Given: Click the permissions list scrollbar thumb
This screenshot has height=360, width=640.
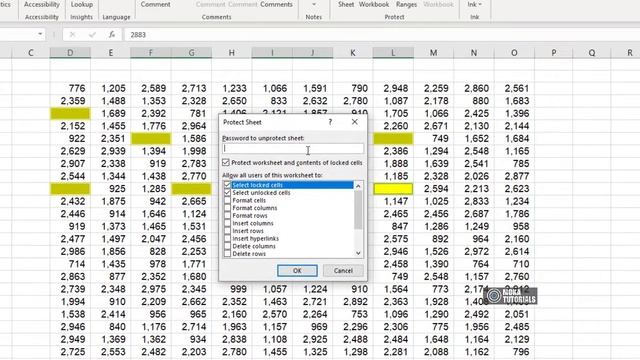Looking at the screenshot, I should [358, 209].
